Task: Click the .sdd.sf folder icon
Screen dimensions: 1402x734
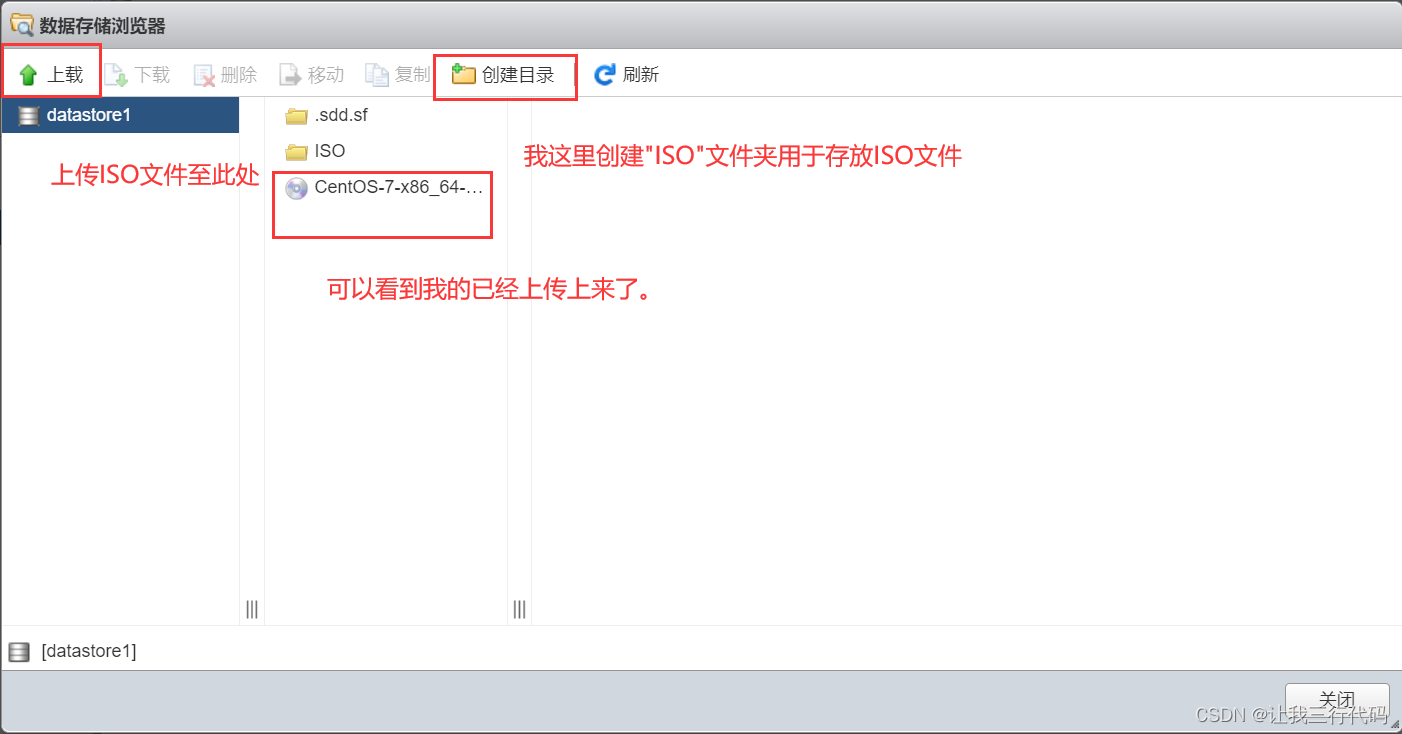Action: point(296,116)
